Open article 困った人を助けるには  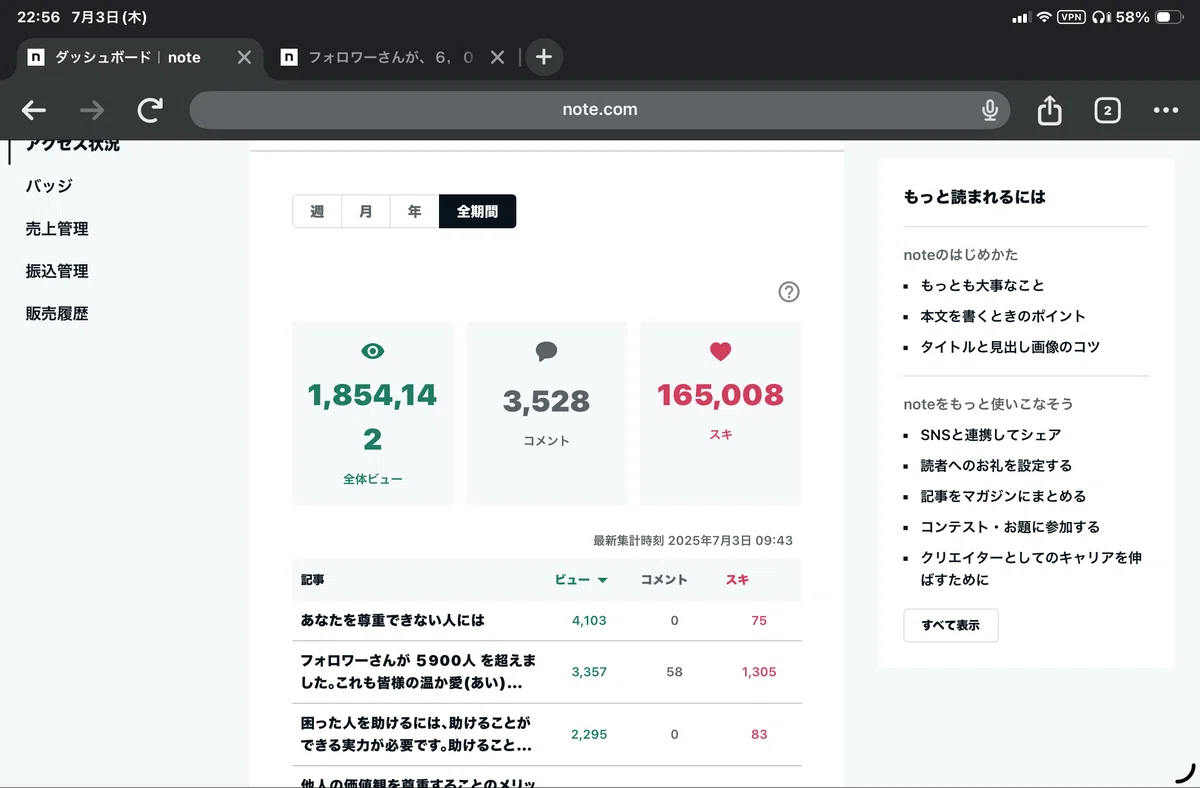[416, 734]
